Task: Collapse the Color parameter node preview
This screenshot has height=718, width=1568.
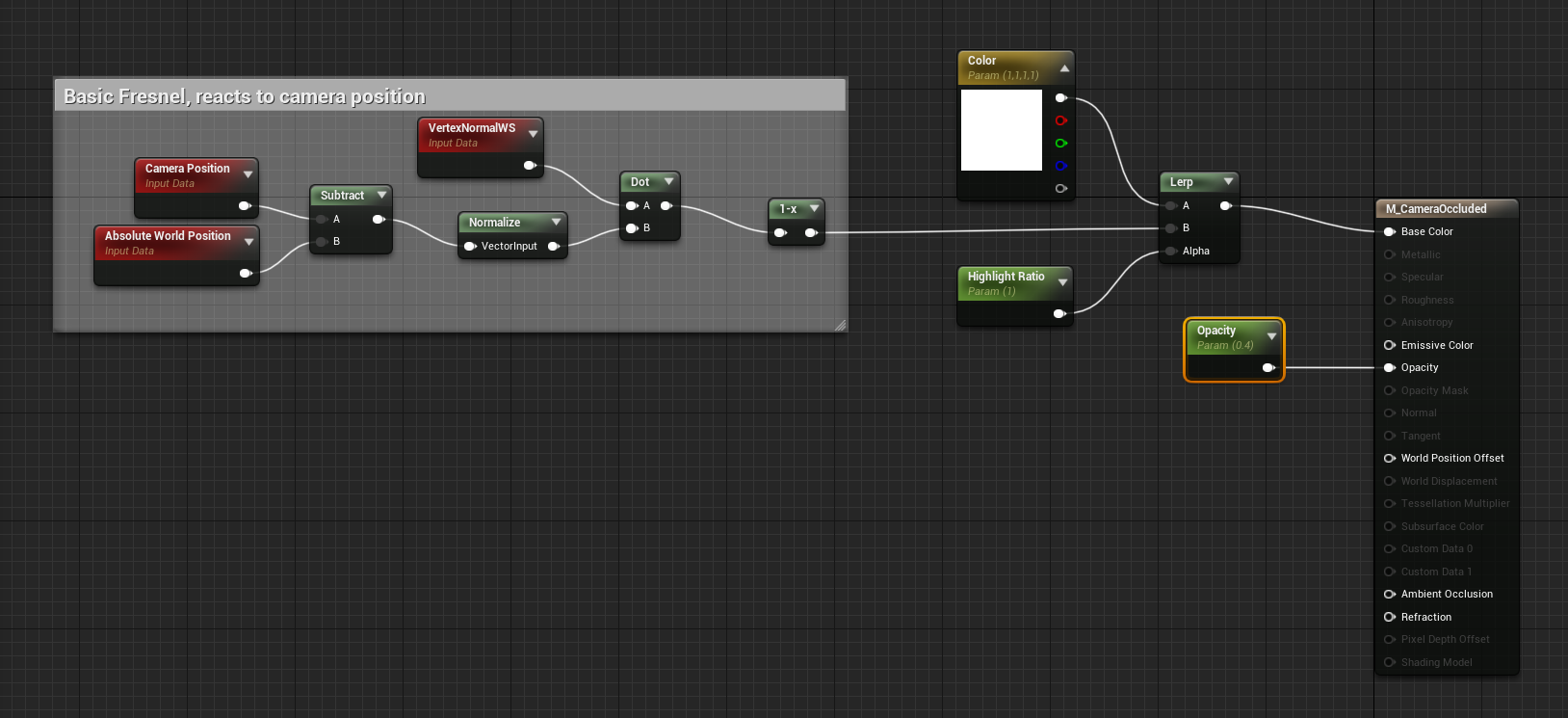Action: point(1064,67)
